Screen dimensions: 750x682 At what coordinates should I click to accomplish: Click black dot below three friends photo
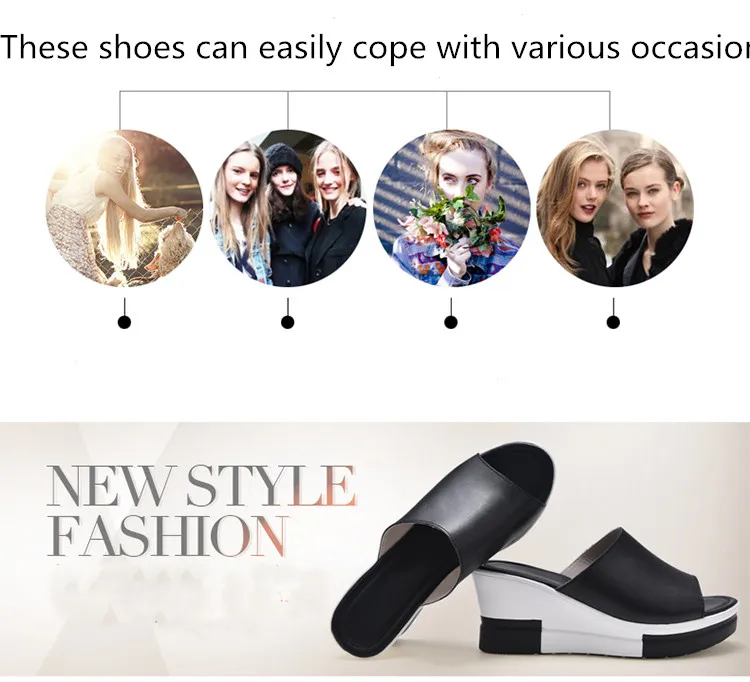(x=287, y=323)
